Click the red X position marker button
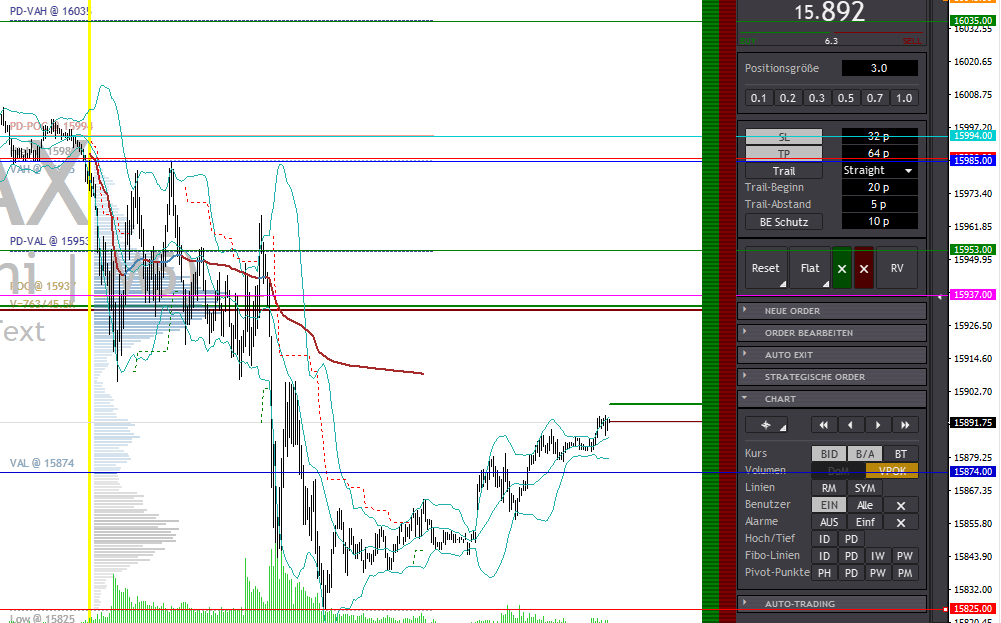 pos(864,268)
